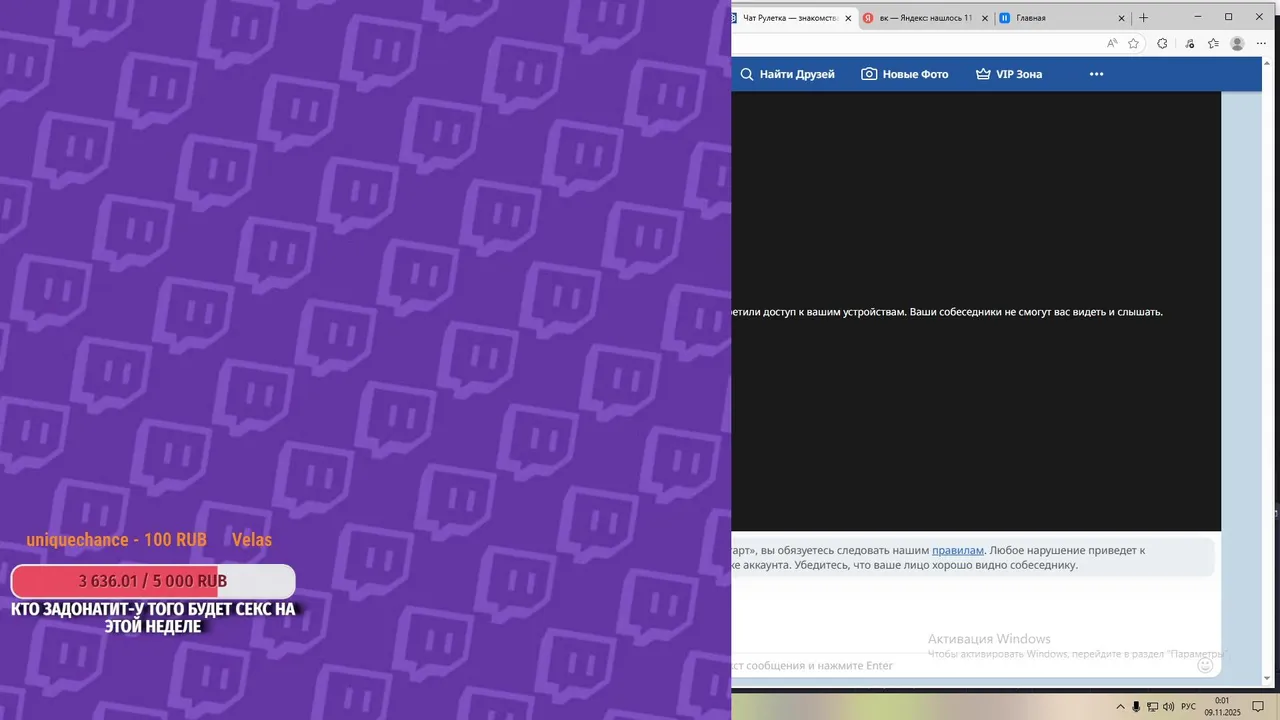Screen dimensions: 1280x720
Task: Click the camera icon beside Новые Фото
Action: point(869,74)
